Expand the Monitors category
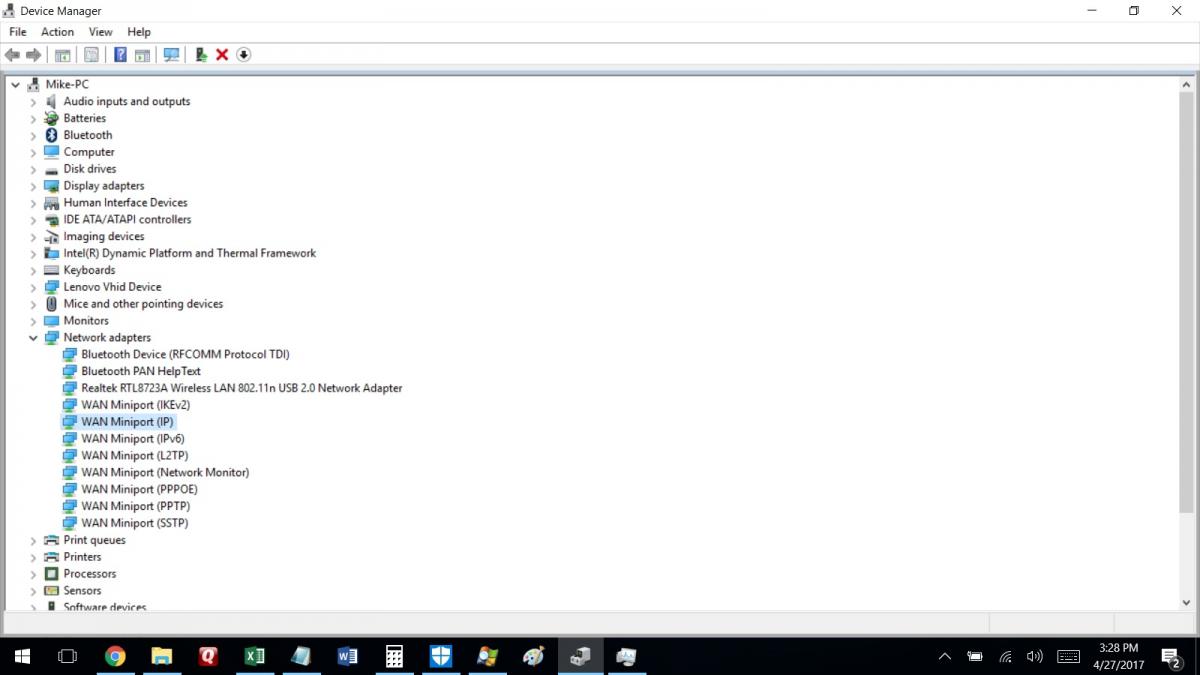 (x=33, y=321)
